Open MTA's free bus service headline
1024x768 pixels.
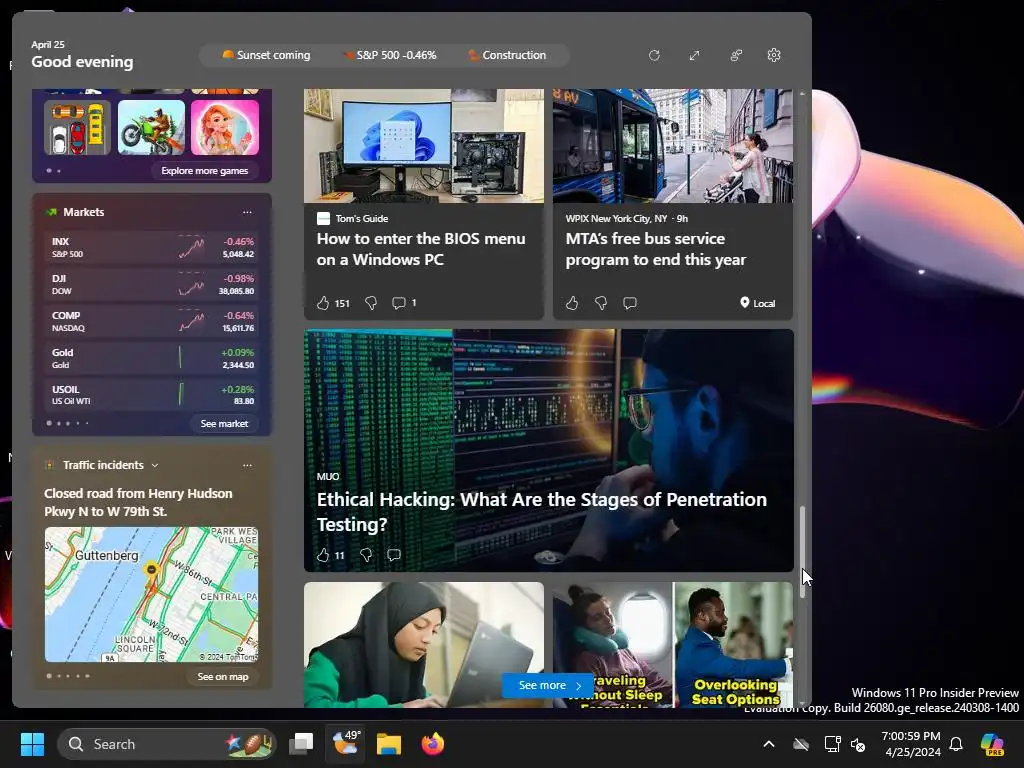(655, 249)
